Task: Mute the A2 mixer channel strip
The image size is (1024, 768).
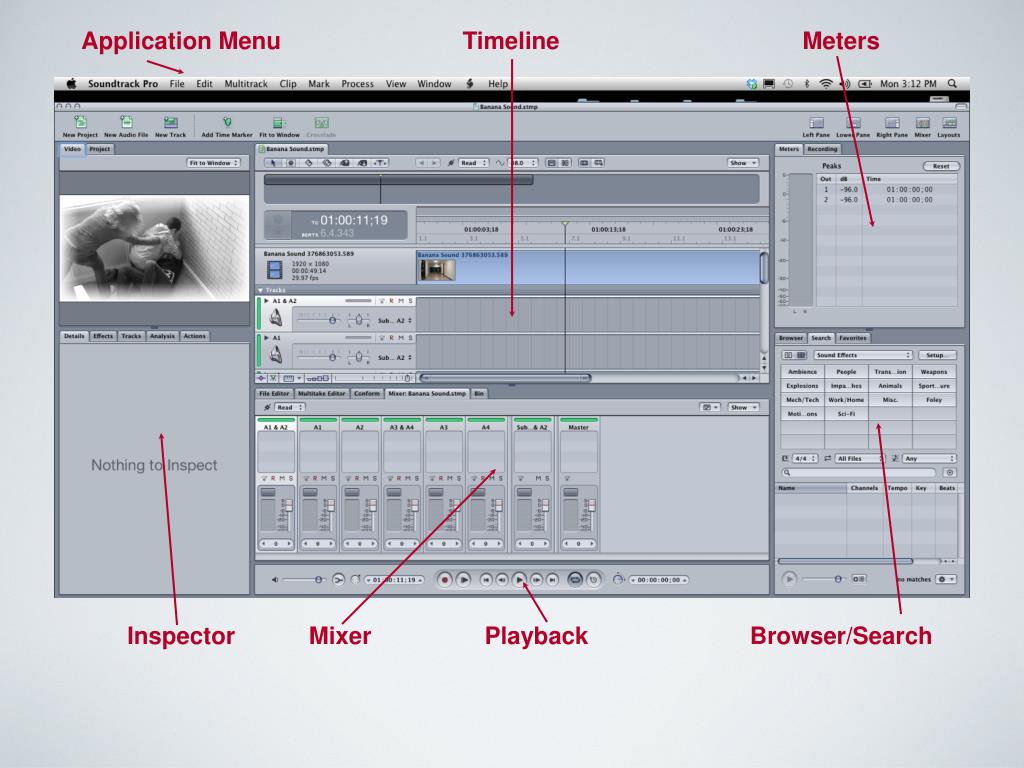Action: point(366,479)
